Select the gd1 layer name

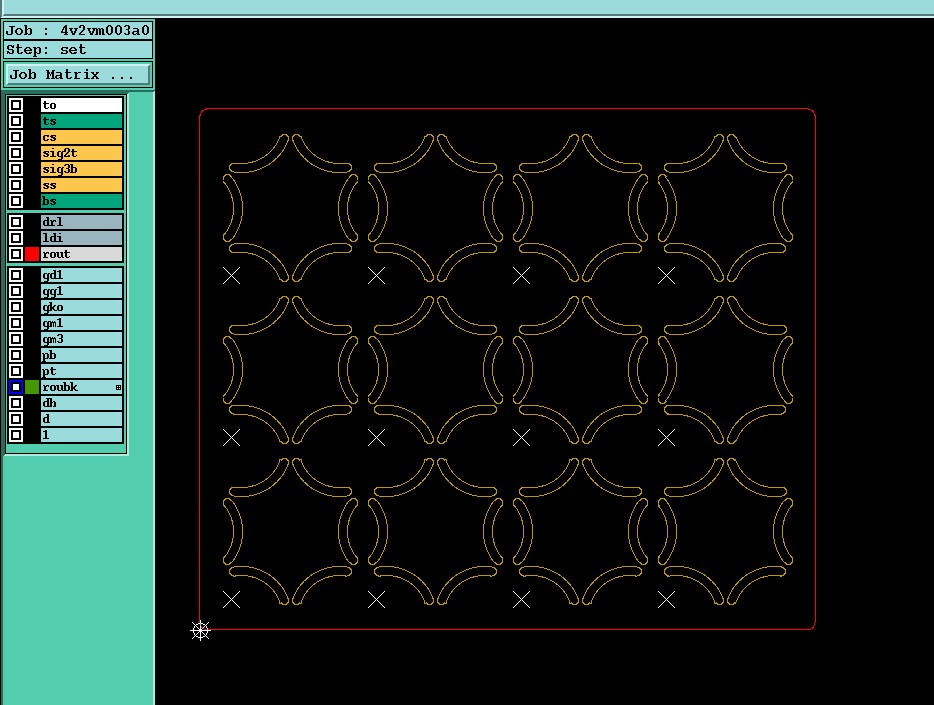coord(82,275)
